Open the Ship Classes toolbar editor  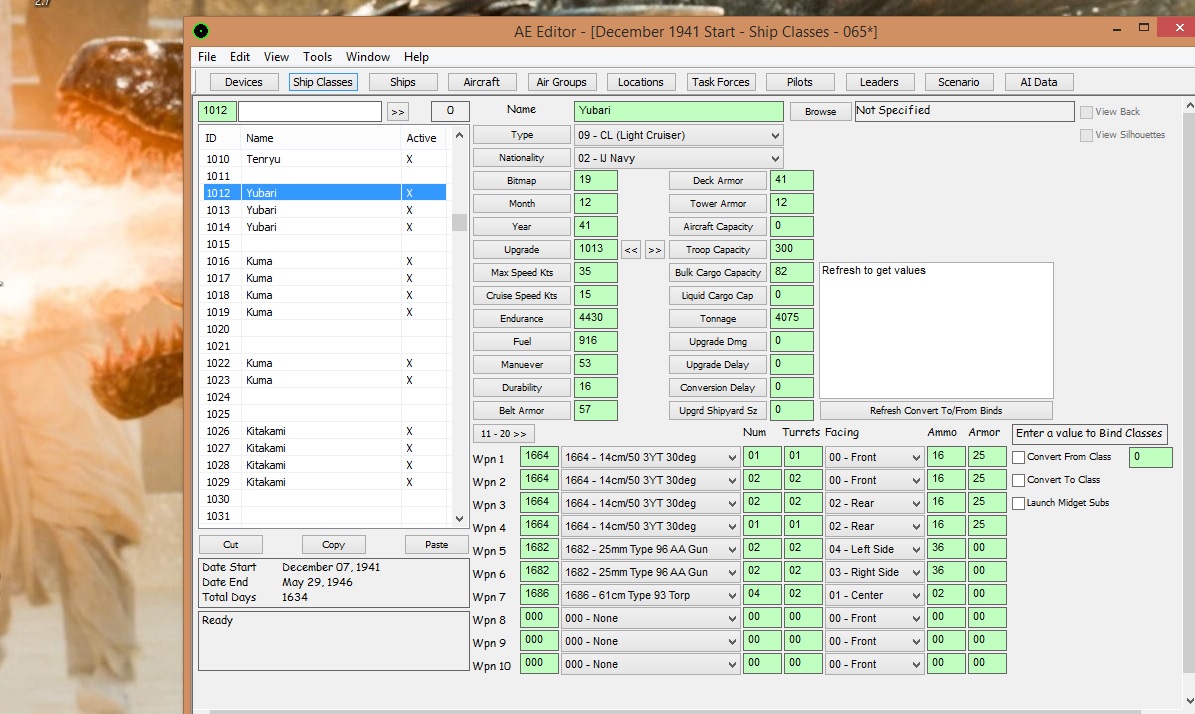coord(322,82)
